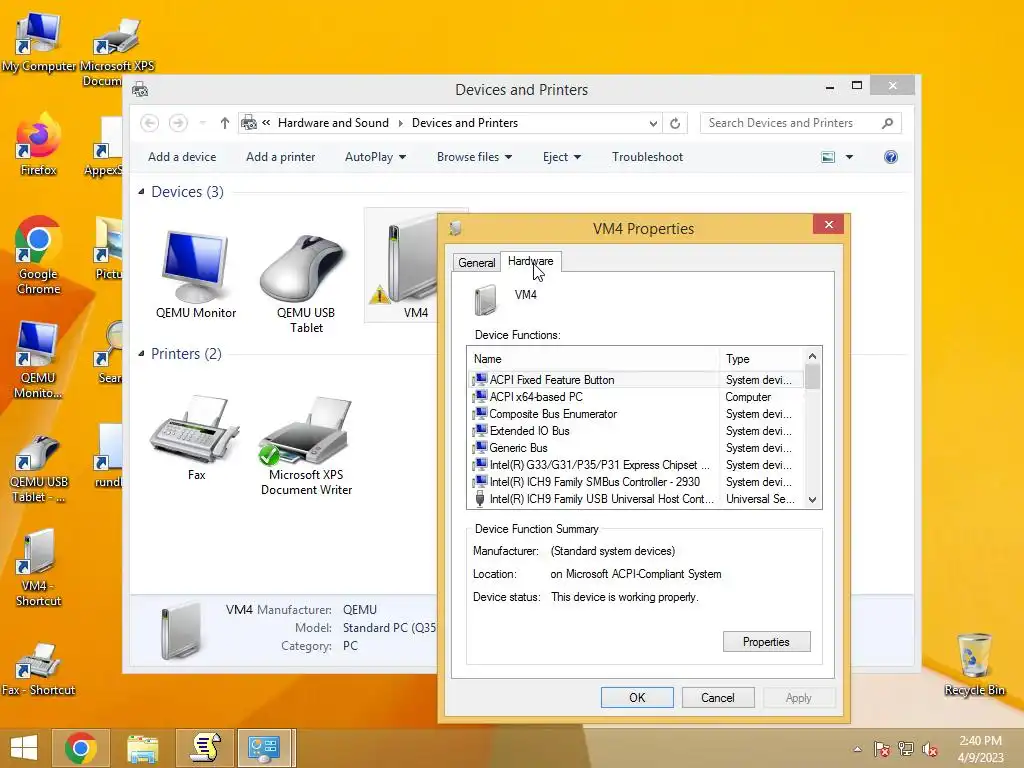The height and width of the screenshot is (768, 1024).
Task: Click Add a printer
Action: point(280,157)
